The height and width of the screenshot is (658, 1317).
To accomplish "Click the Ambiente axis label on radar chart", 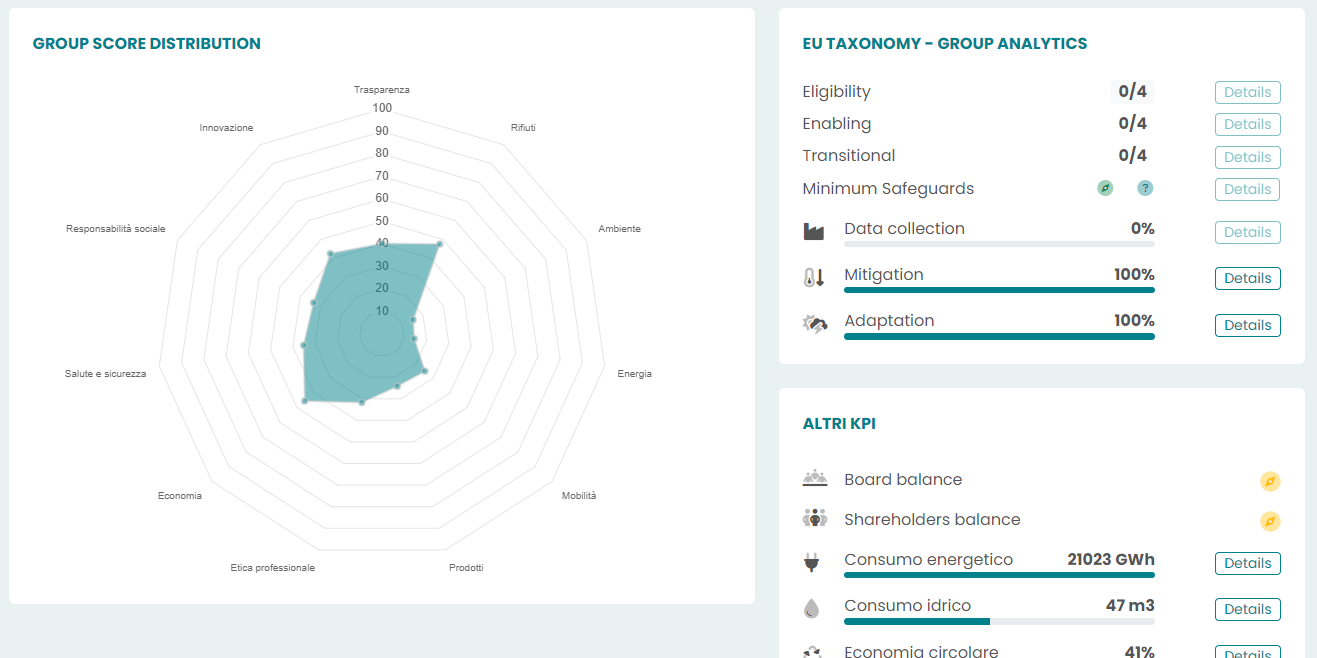I will pyautogui.click(x=619, y=229).
